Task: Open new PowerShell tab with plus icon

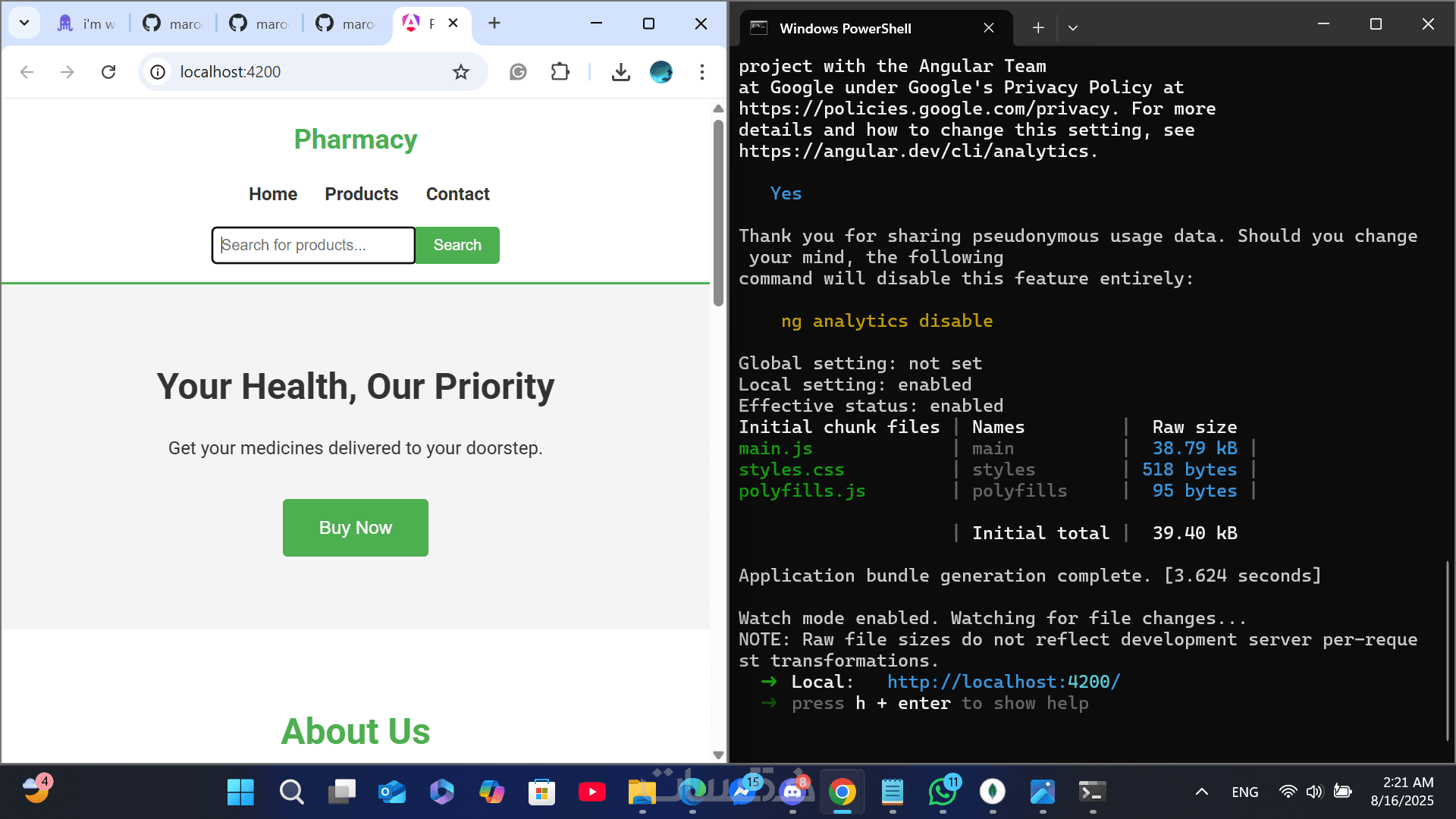Action: (x=1038, y=28)
